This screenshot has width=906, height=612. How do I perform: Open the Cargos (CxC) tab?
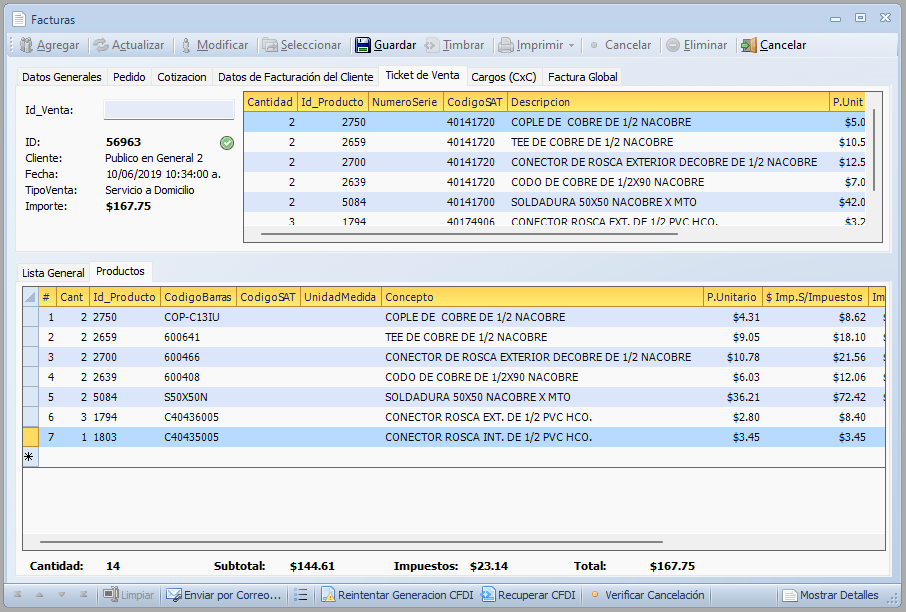(503, 77)
